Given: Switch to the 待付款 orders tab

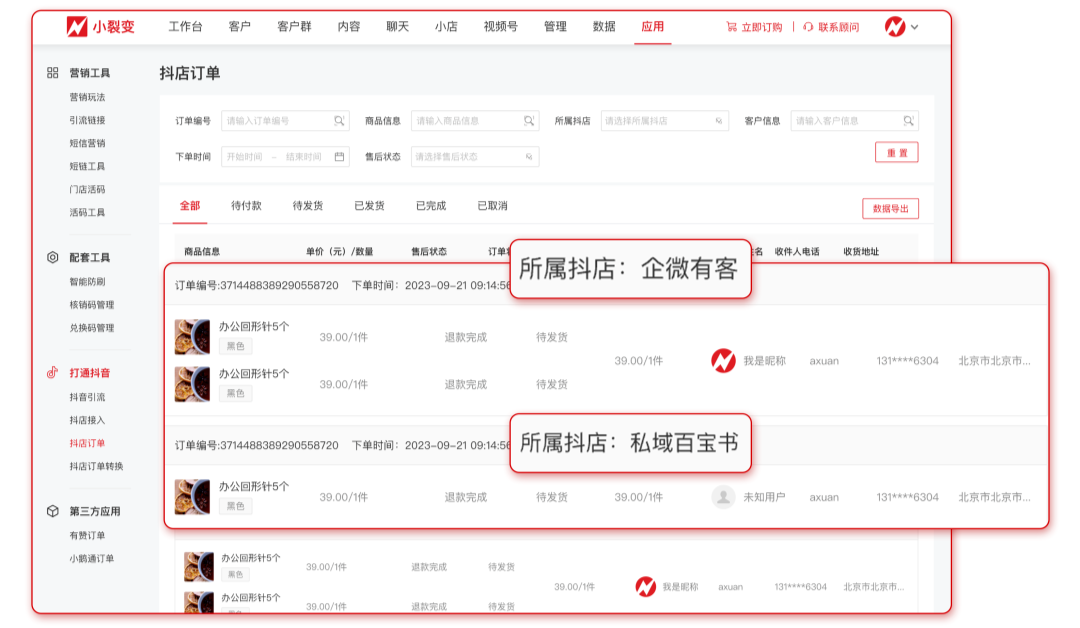Looking at the screenshot, I should tap(246, 206).
